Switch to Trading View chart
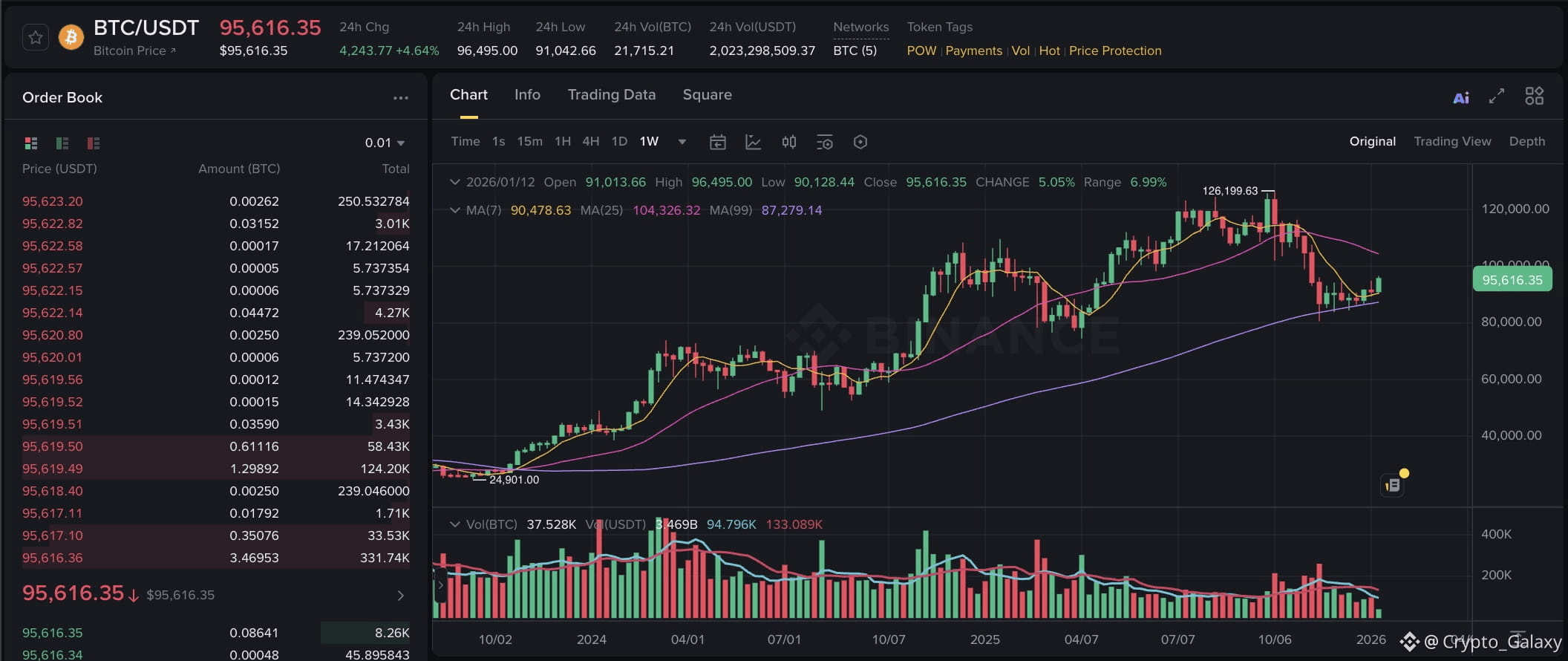 1452,141
